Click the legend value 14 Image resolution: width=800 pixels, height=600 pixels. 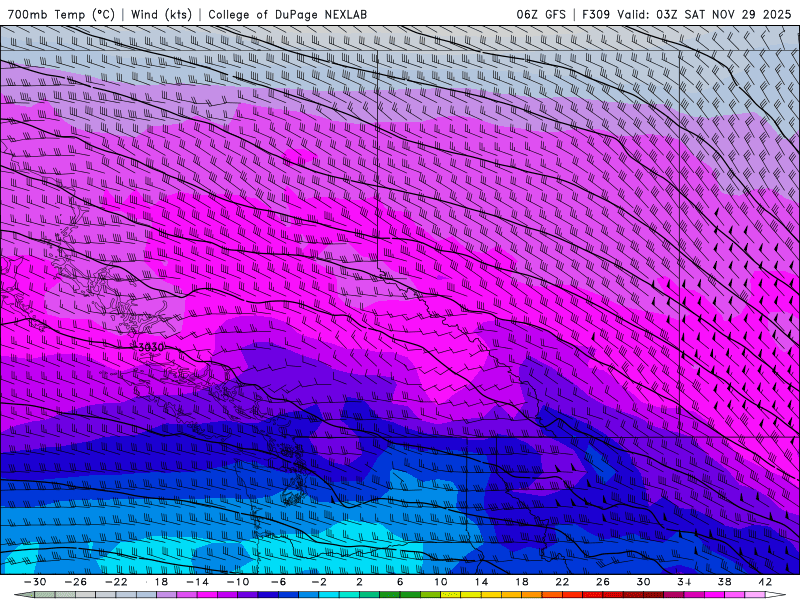pos(481,582)
